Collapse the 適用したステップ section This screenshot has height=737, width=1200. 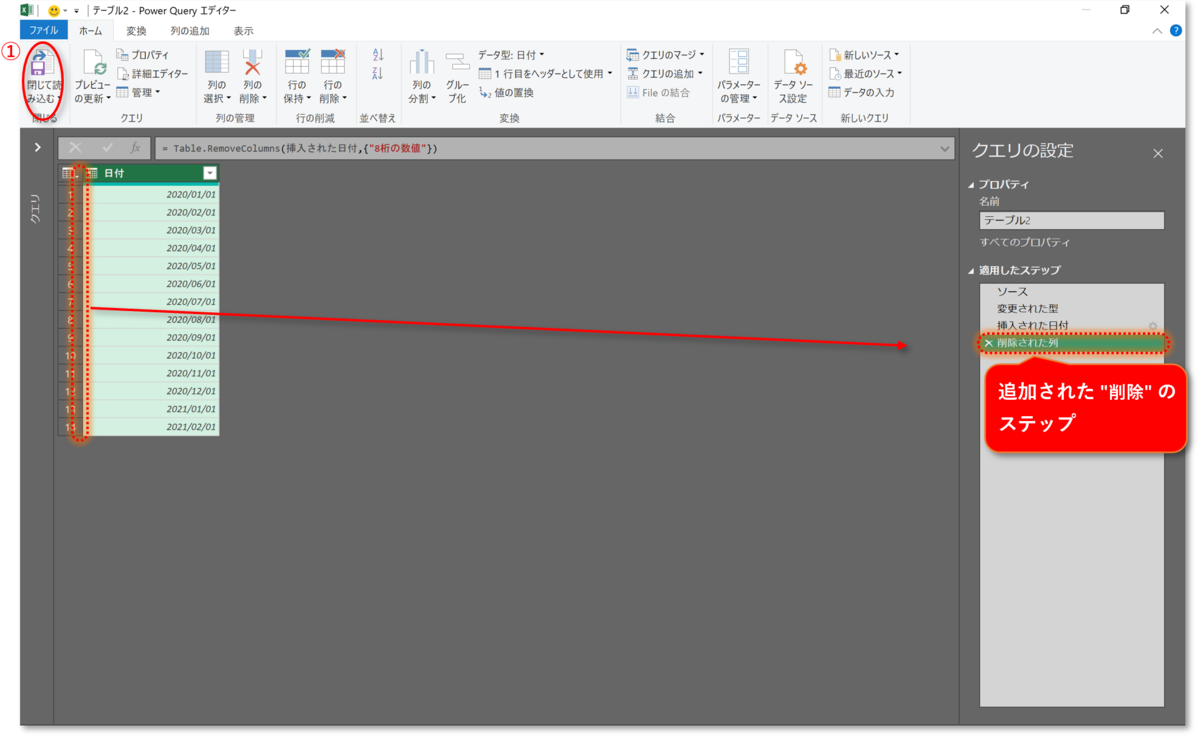(970, 270)
